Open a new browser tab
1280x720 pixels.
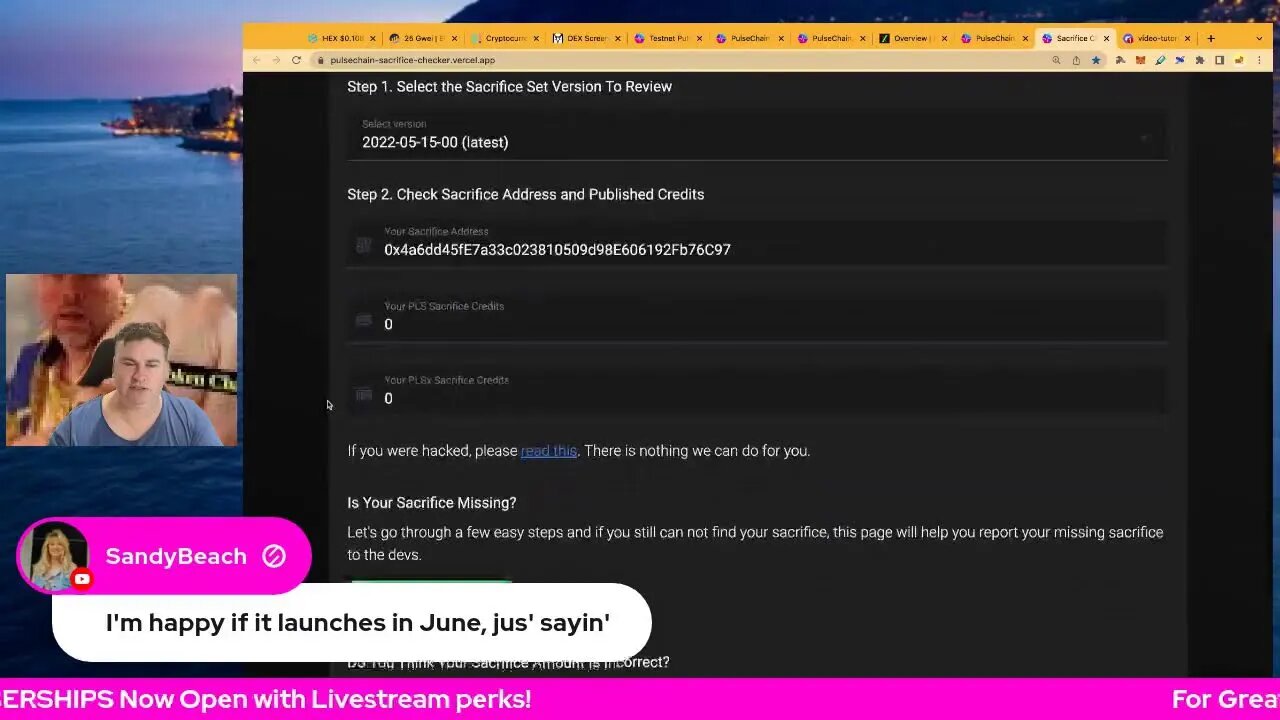tap(1211, 38)
